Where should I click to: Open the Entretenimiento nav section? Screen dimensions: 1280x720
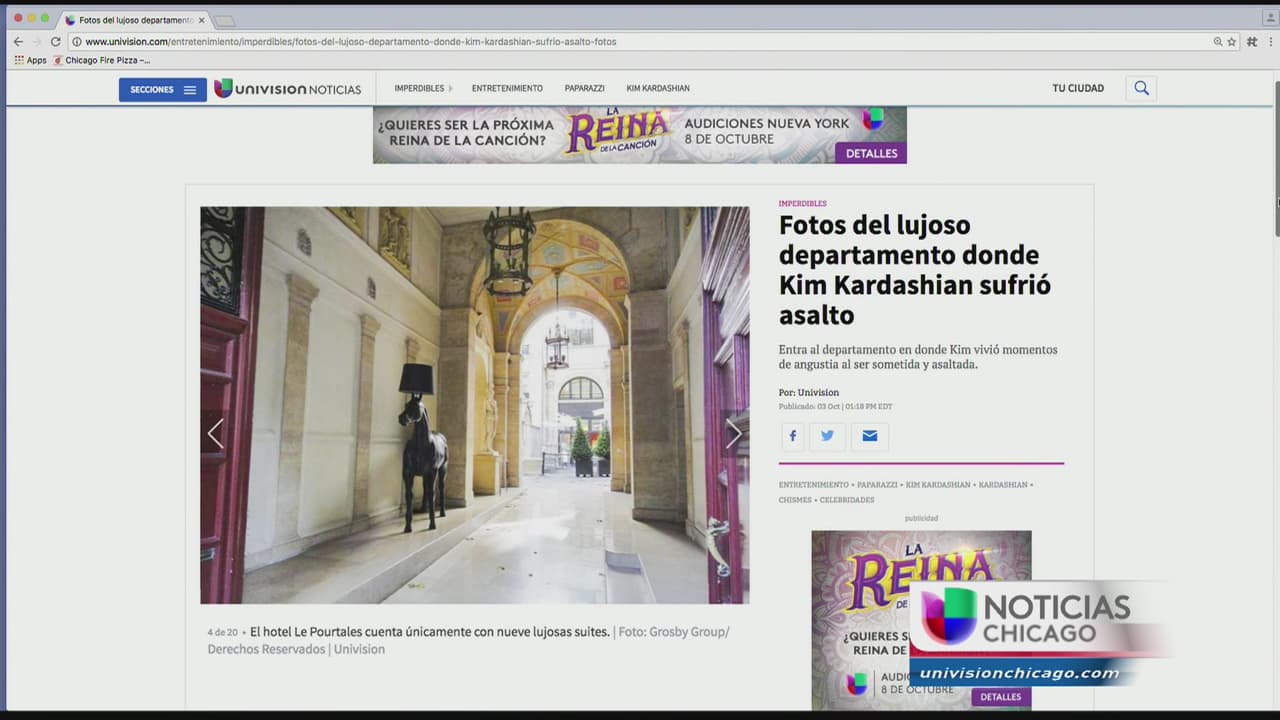click(x=507, y=88)
